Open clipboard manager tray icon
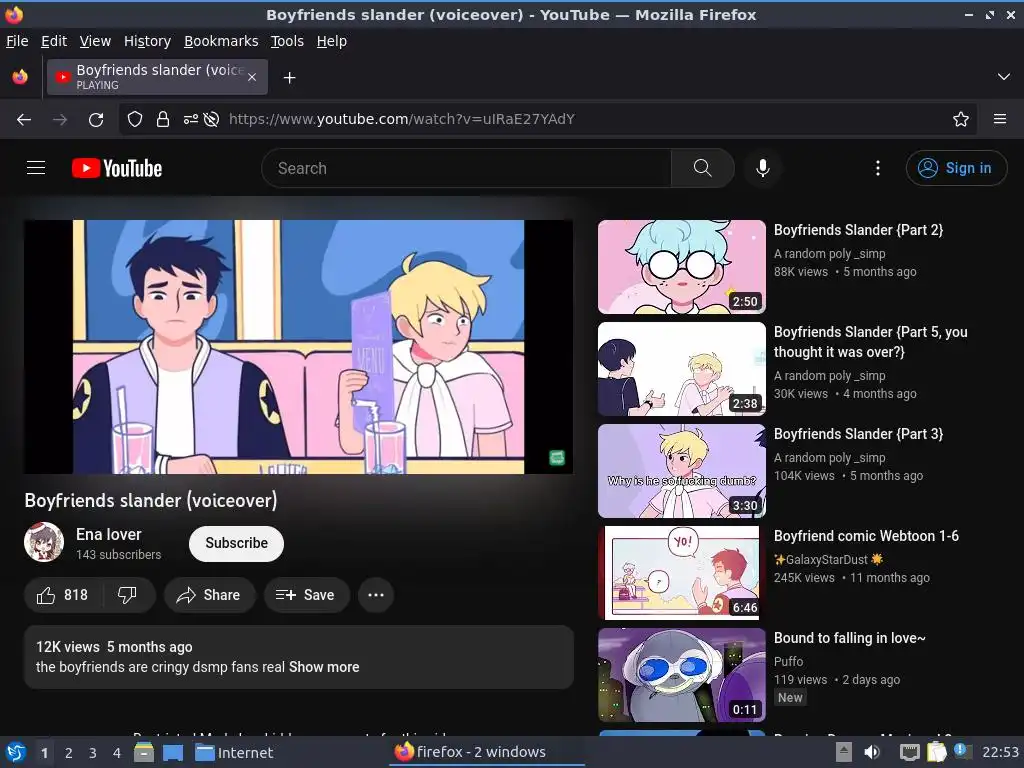Viewport: 1024px width, 768px height. point(936,752)
